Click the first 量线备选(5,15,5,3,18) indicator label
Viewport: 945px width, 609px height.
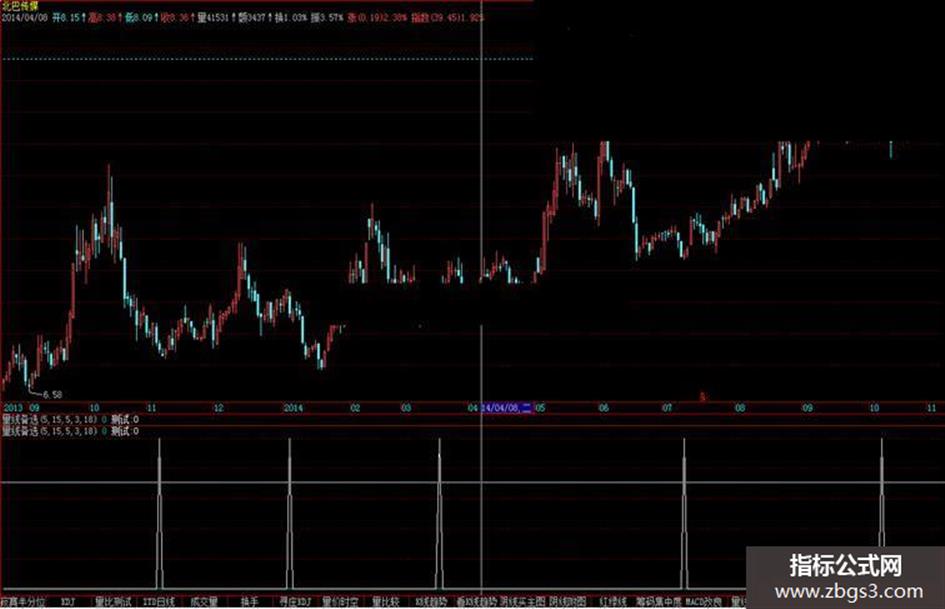click(50, 420)
